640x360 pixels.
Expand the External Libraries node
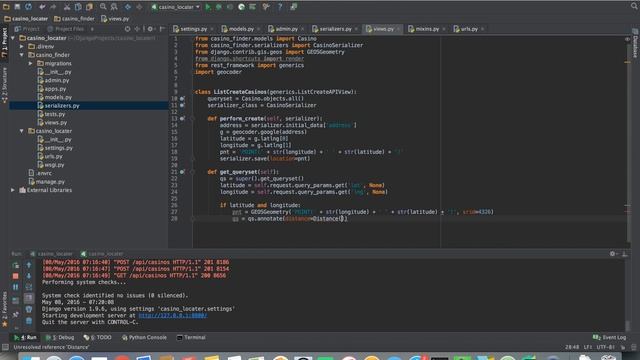point(13,190)
